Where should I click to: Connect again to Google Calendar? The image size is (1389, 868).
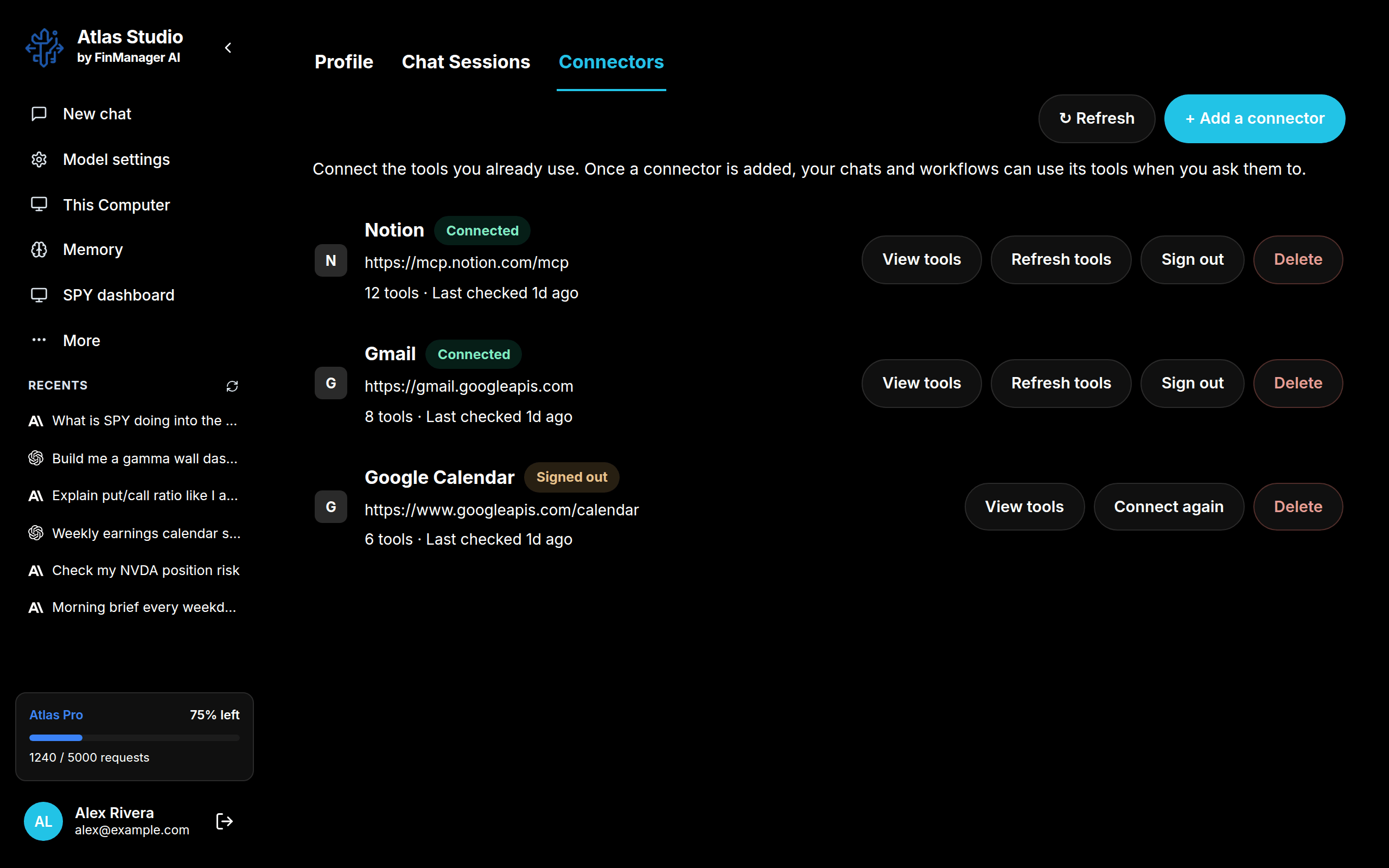[1169, 506]
